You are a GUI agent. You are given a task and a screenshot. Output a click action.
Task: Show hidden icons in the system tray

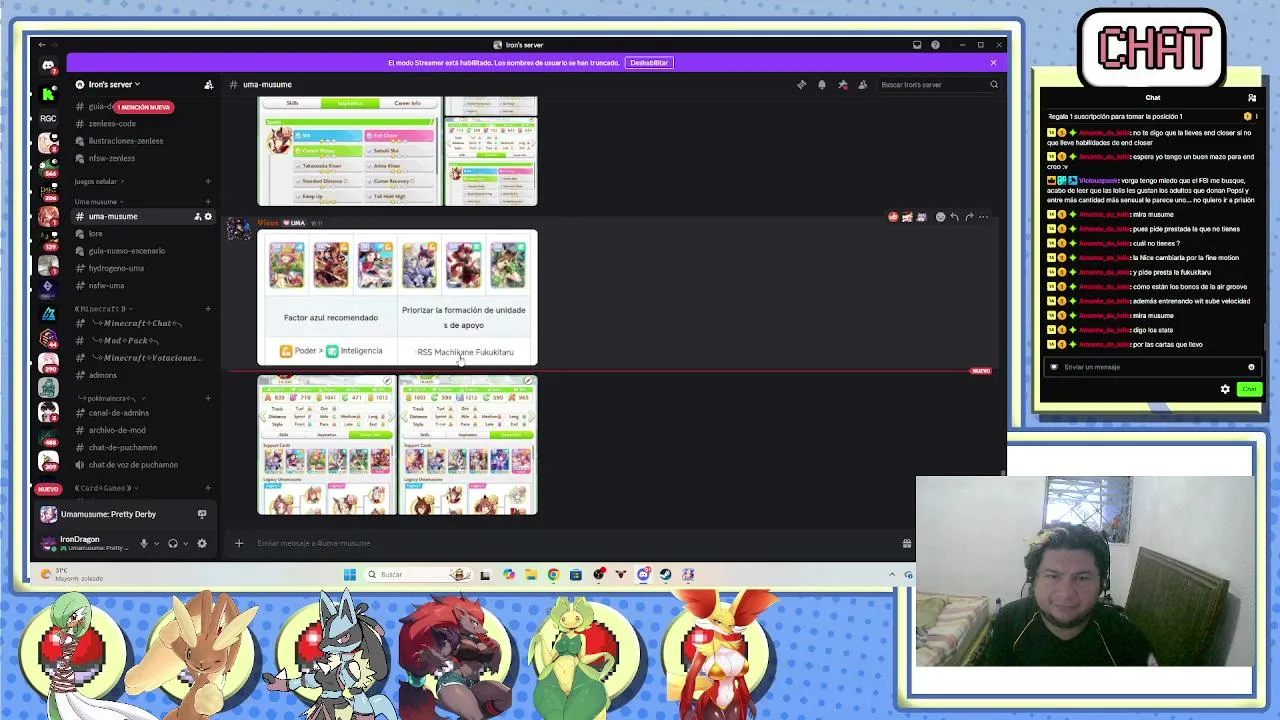(x=892, y=575)
